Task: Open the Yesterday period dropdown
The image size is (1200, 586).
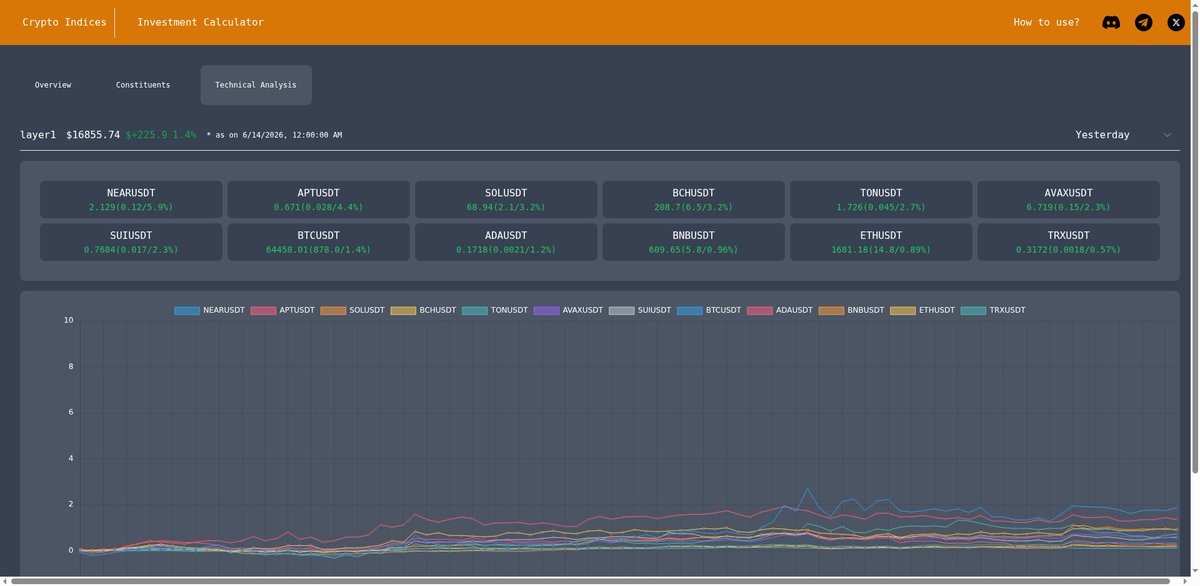Action: pyautogui.click(x=1123, y=135)
